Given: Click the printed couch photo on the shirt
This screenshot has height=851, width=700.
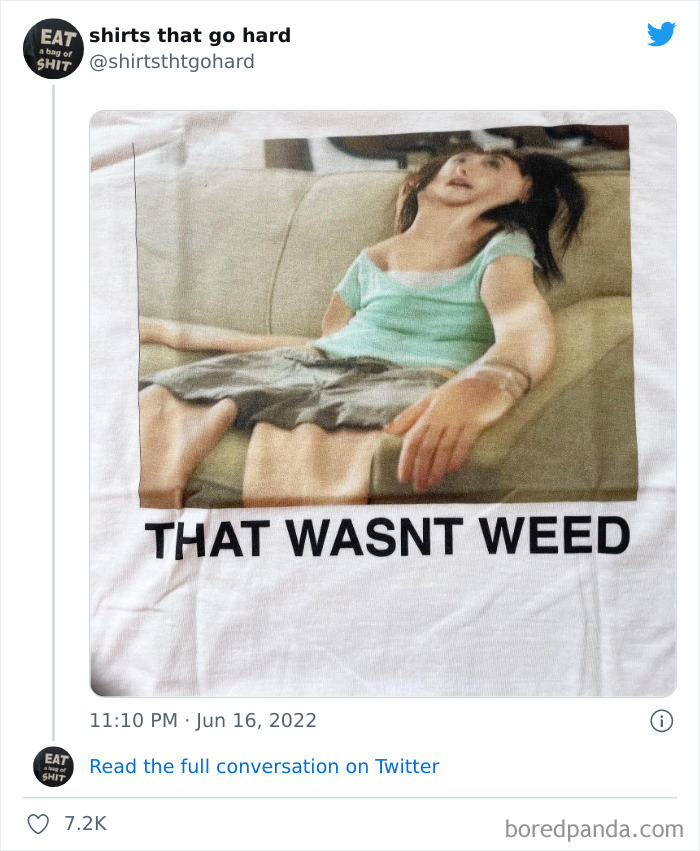Looking at the screenshot, I should 387,316.
